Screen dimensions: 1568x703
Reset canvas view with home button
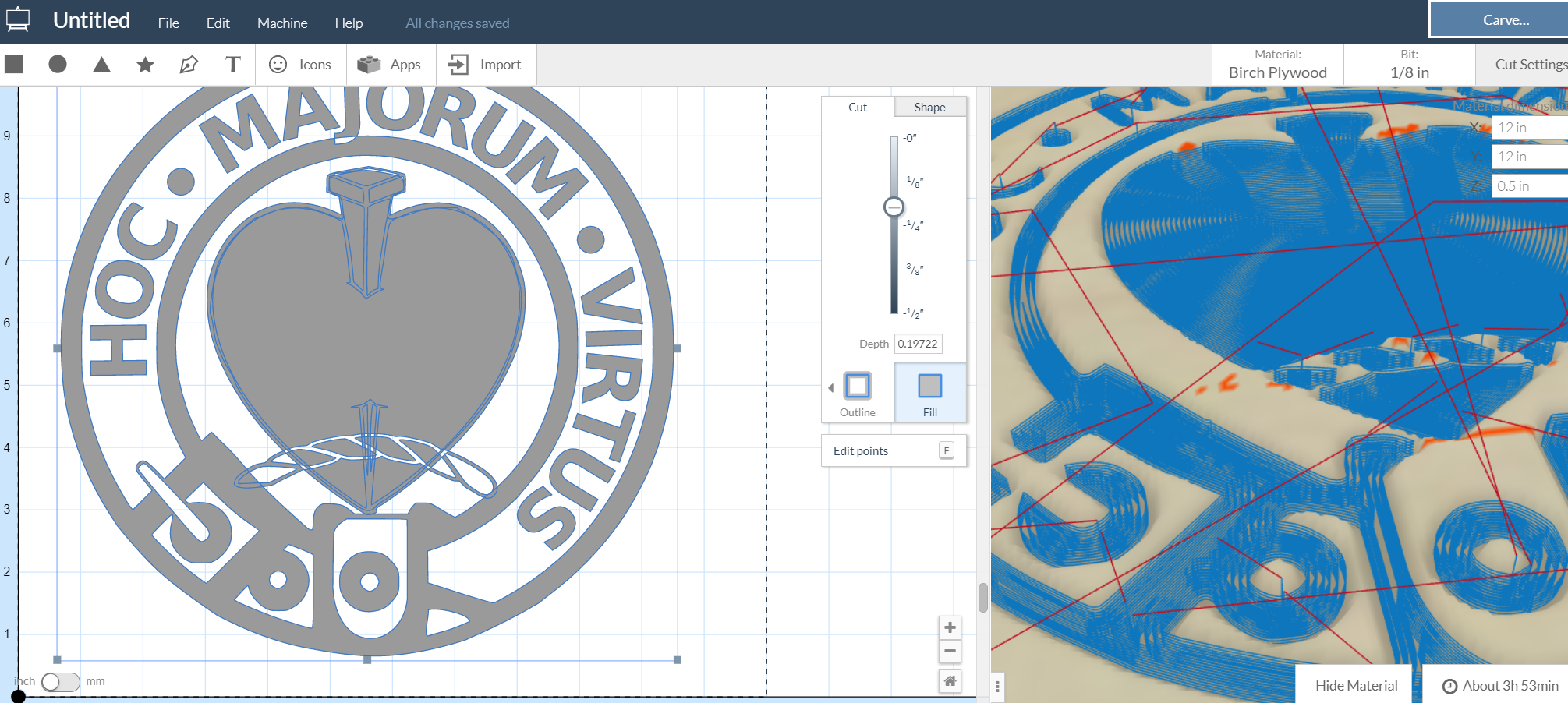click(x=950, y=681)
